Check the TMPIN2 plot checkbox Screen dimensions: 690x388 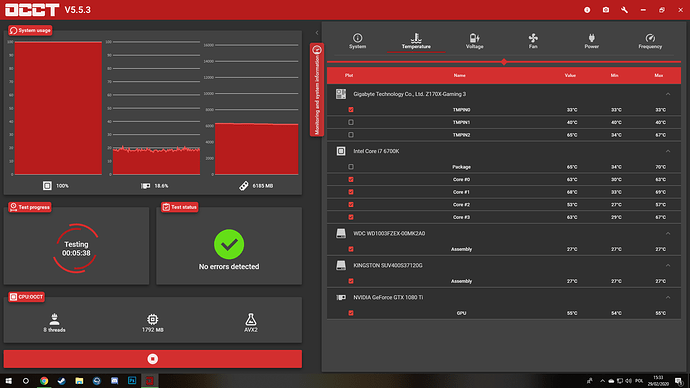point(351,135)
